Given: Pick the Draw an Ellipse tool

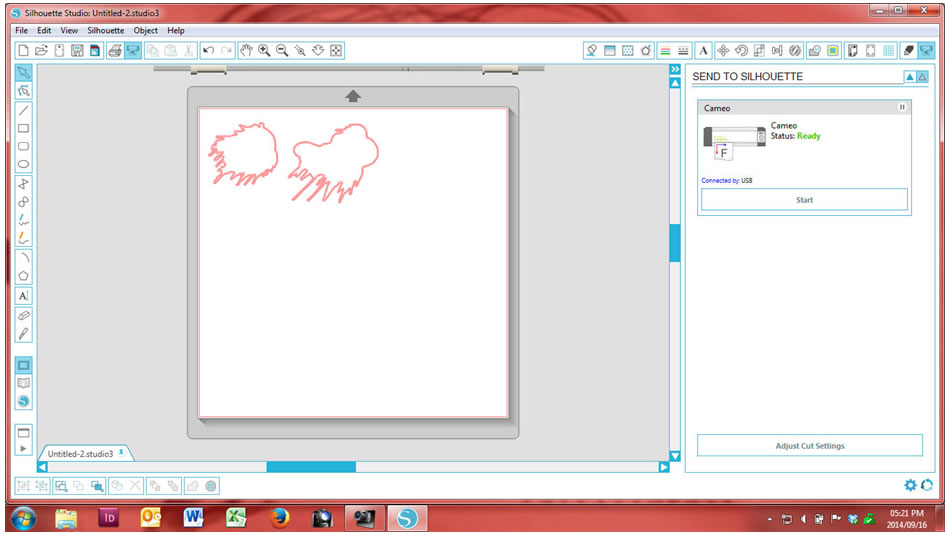Looking at the screenshot, I should [24, 164].
